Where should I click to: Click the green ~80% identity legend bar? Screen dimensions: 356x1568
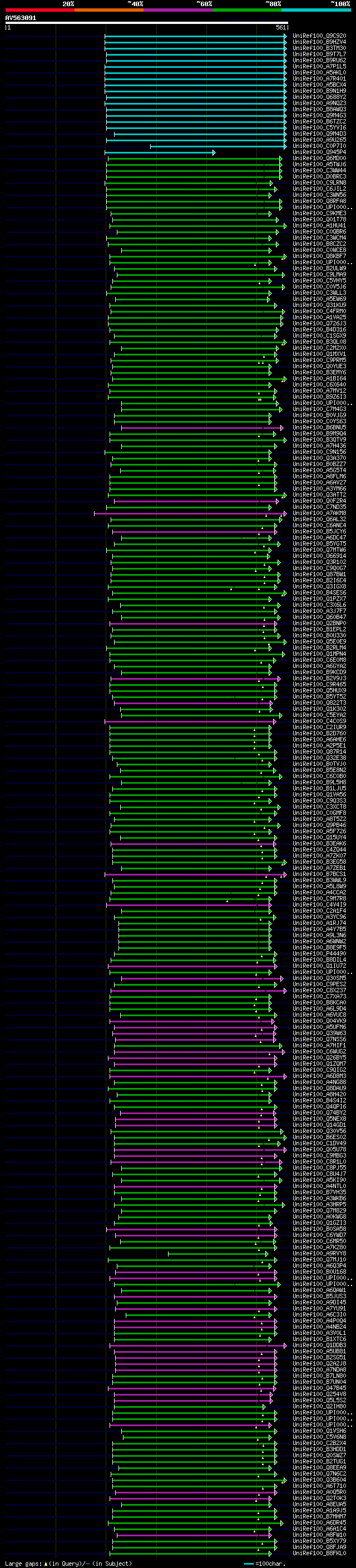(x=247, y=10)
